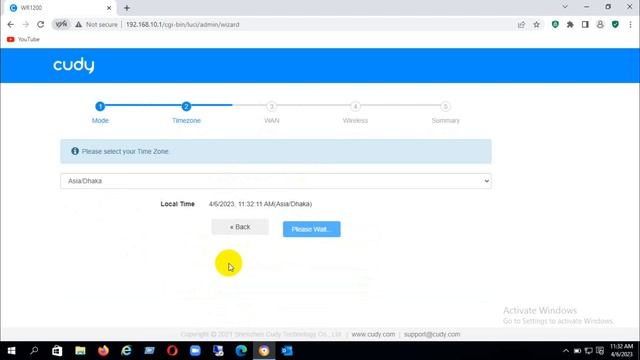Open Outlook from taskbar
Screen dimensions: 640x360
point(287,351)
